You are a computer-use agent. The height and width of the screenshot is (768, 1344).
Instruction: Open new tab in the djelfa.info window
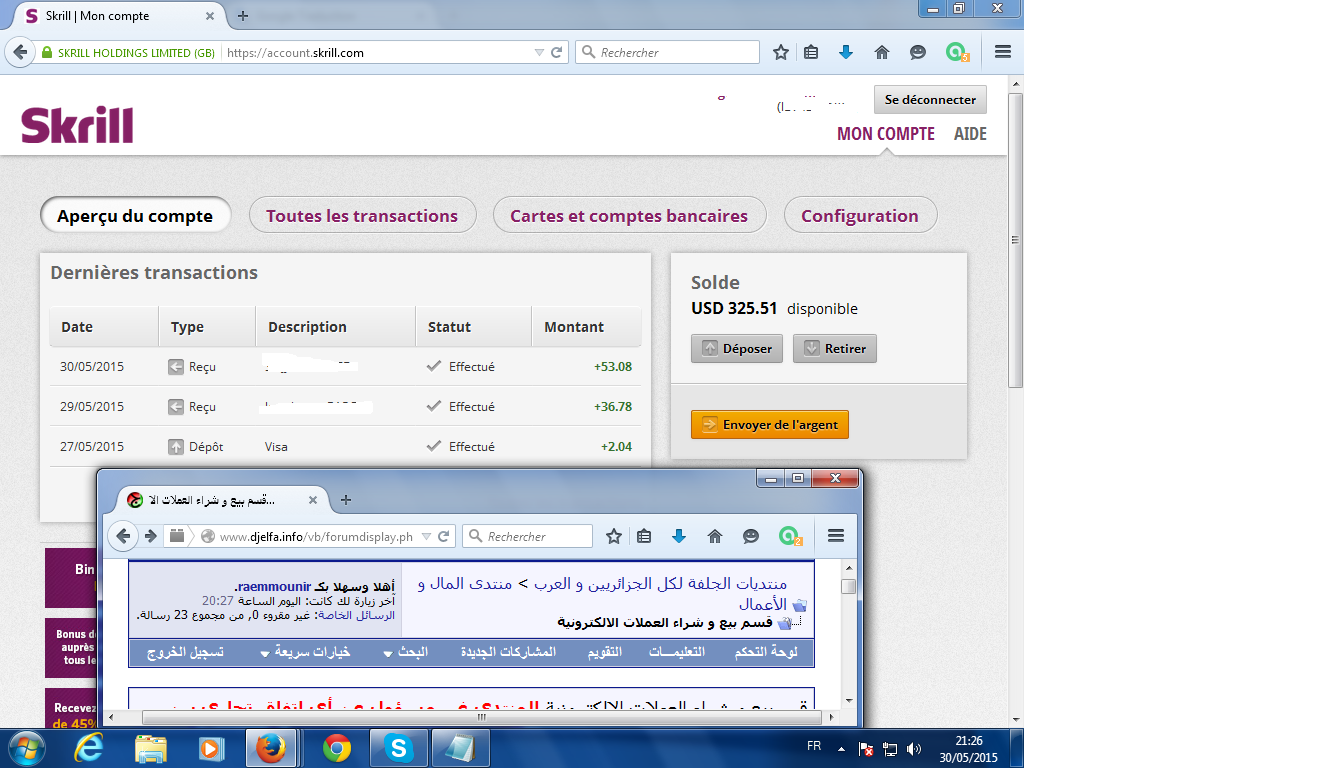[346, 500]
